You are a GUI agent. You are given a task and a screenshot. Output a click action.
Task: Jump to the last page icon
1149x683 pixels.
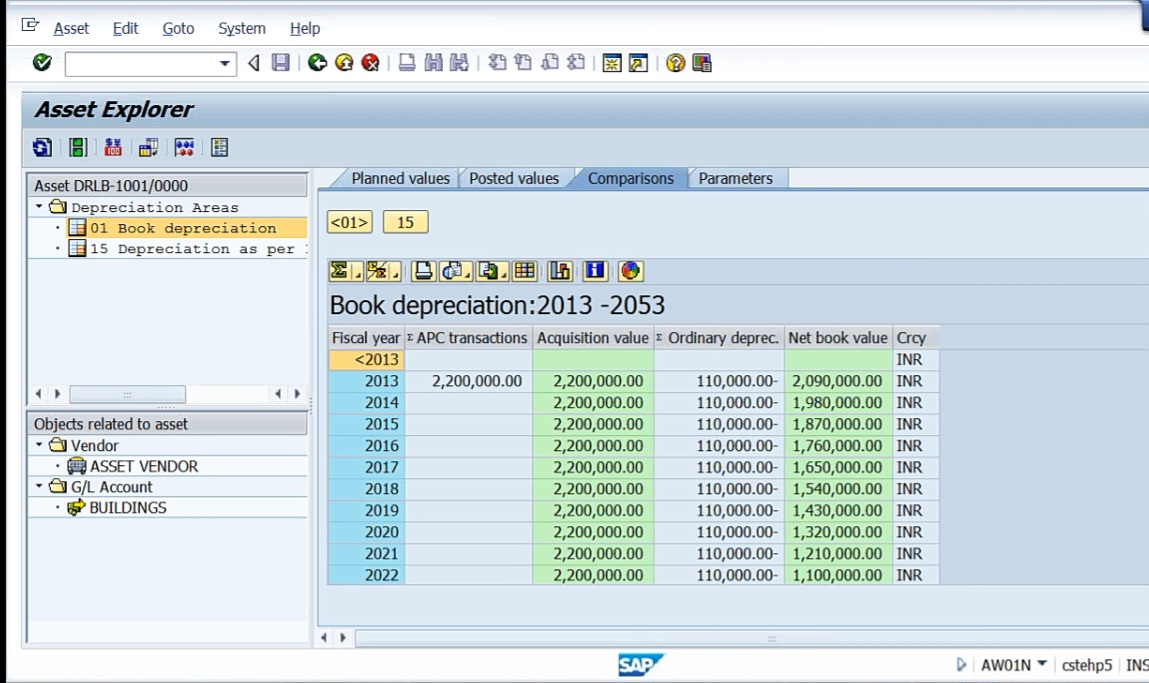click(576, 63)
